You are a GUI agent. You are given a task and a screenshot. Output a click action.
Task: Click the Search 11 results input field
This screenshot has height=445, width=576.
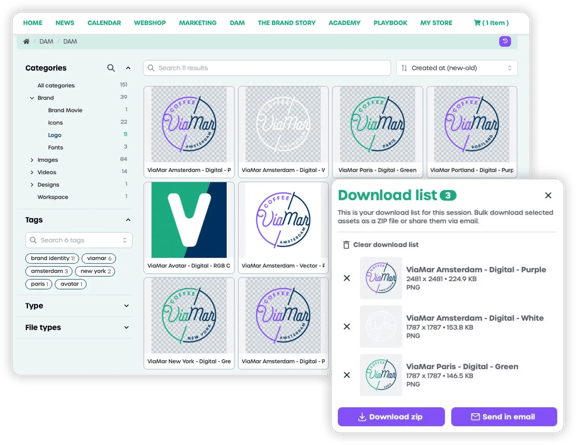tap(267, 68)
